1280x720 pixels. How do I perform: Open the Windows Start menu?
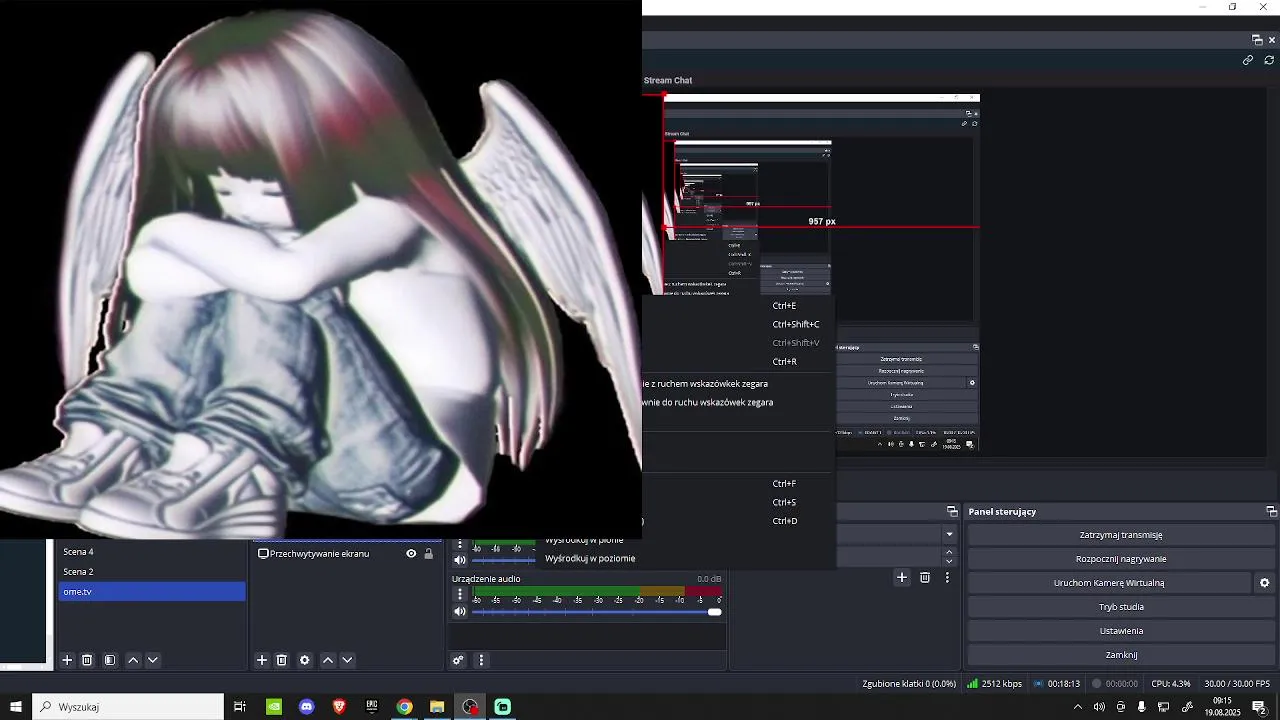point(16,707)
